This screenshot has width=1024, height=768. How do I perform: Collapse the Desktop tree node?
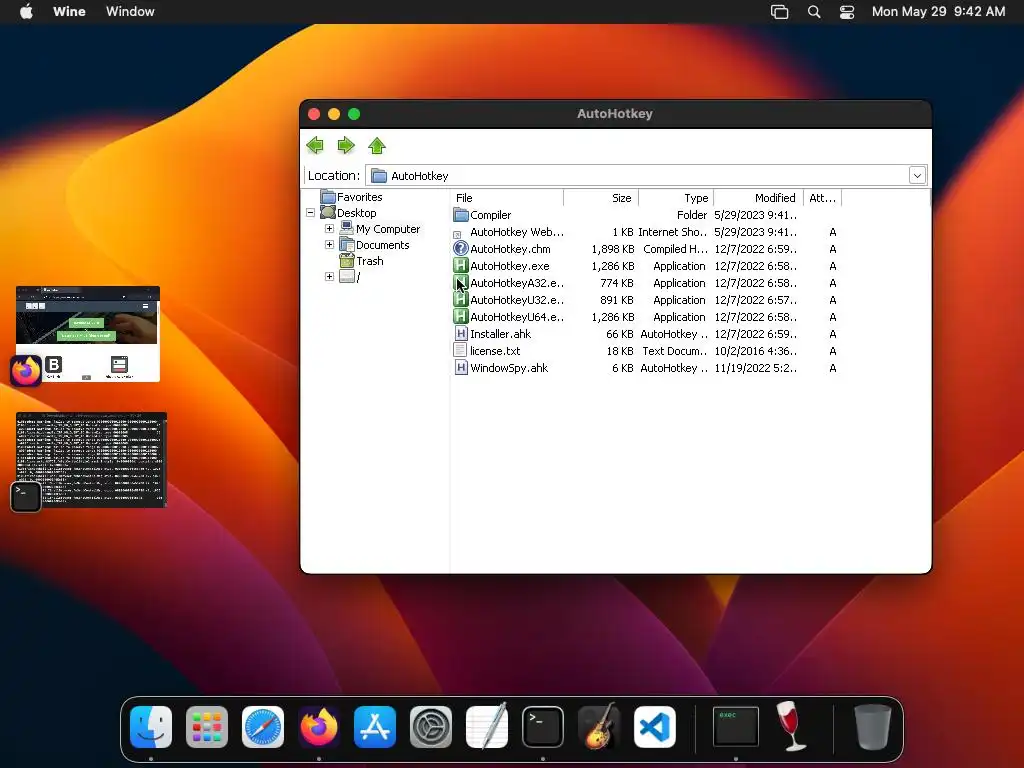pos(311,212)
